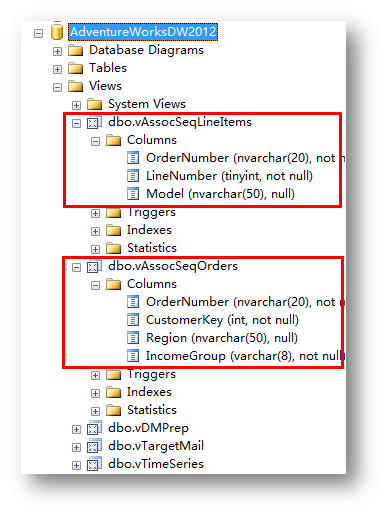This screenshot has height=516, width=388.
Task: Collapse Columns under vAssocSeqOrders
Action: coord(95,285)
